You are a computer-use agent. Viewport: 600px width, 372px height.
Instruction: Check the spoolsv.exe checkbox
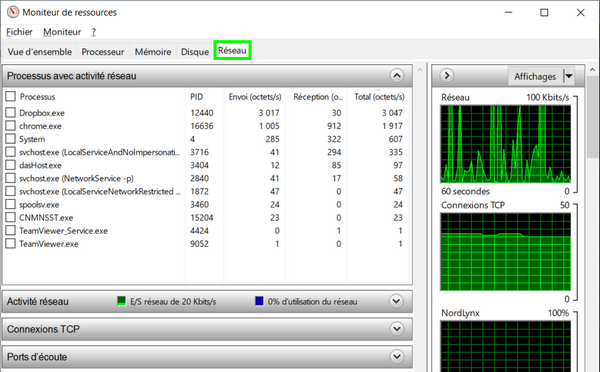coord(10,204)
